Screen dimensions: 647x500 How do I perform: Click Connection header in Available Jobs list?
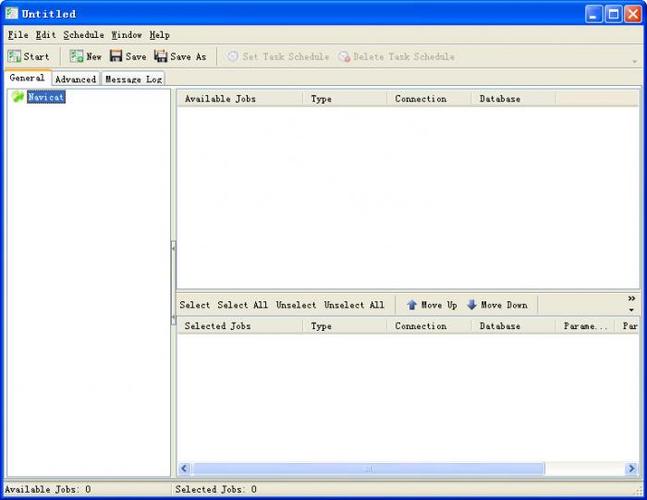429,99
